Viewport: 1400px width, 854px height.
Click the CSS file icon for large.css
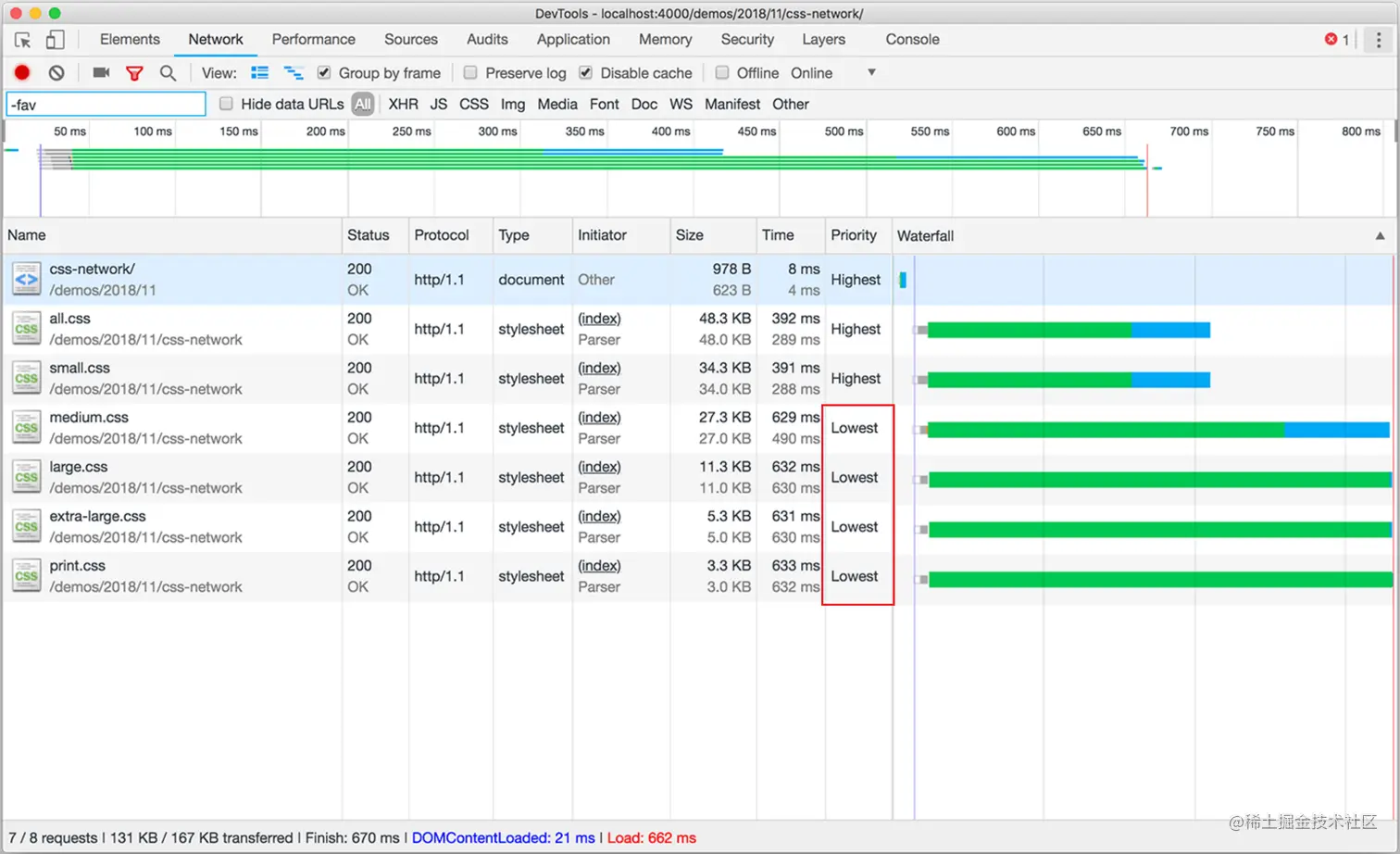(x=27, y=477)
